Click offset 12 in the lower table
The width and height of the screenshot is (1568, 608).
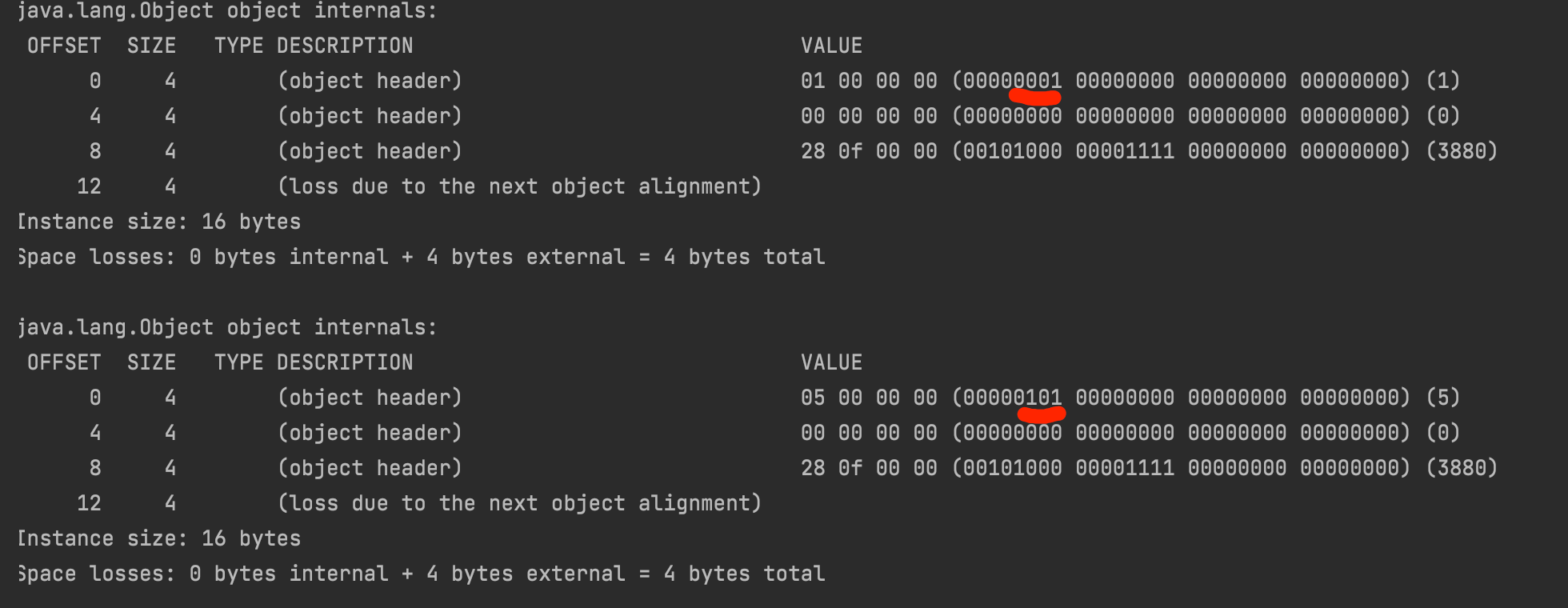point(89,503)
